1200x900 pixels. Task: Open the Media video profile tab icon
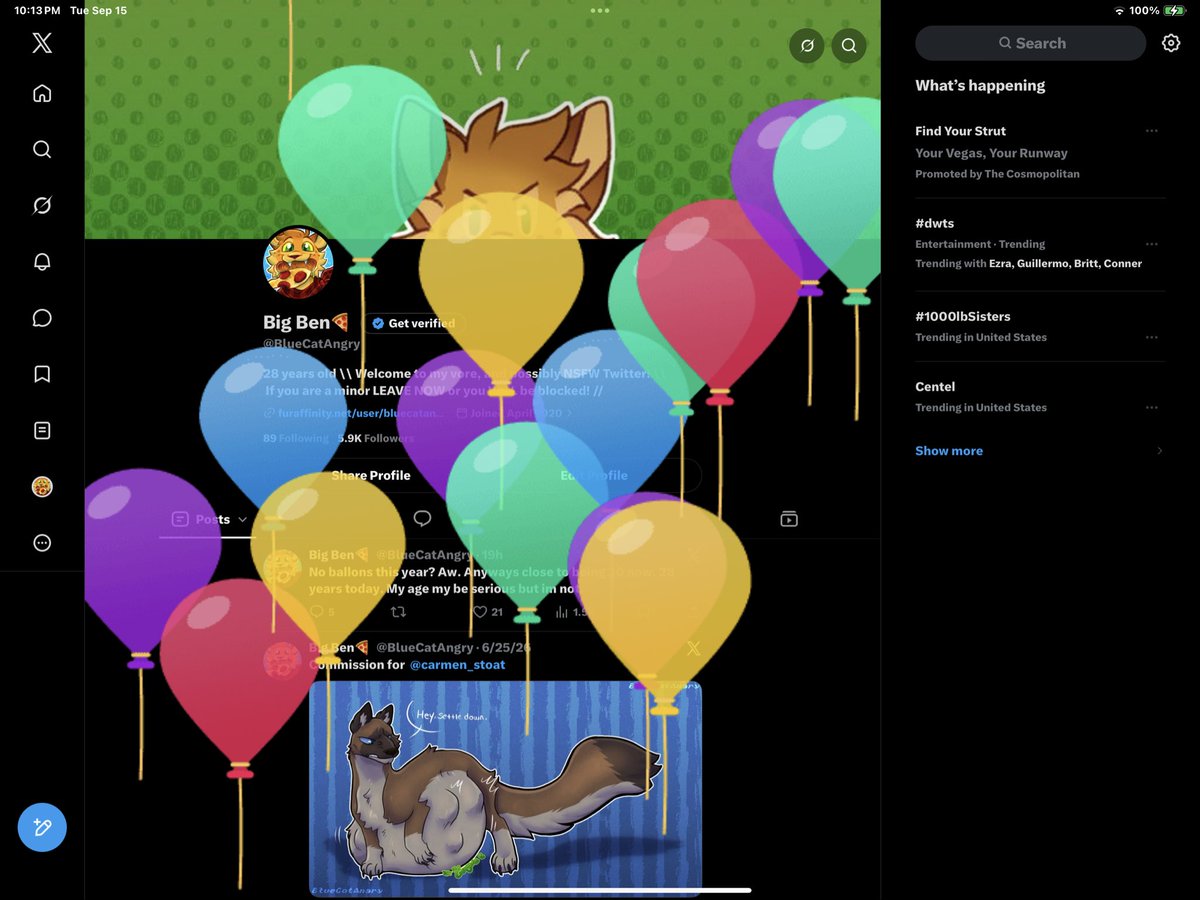click(789, 519)
